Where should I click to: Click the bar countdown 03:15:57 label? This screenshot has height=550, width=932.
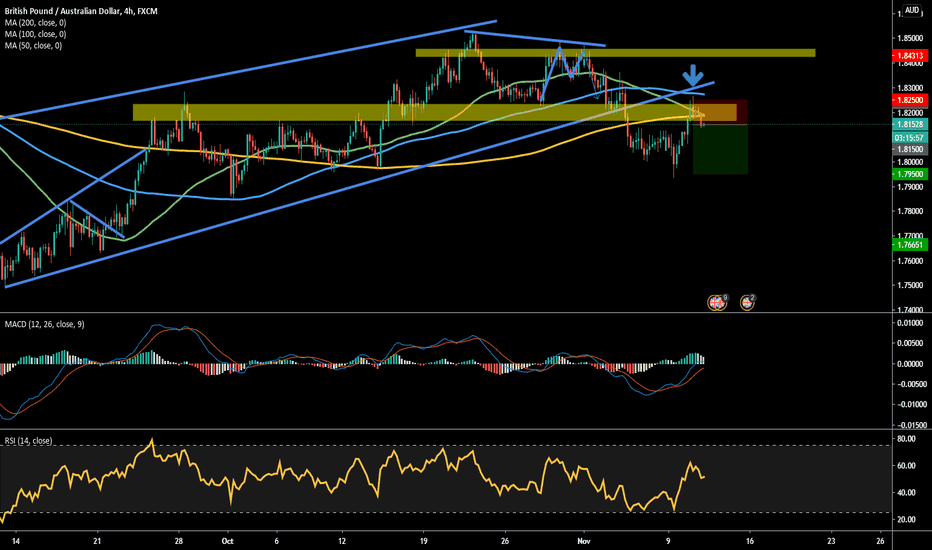[x=910, y=137]
